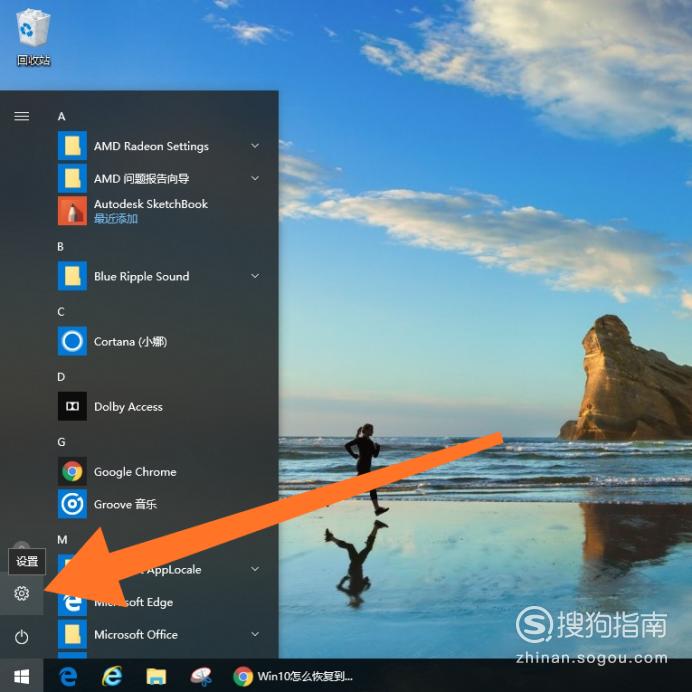Click the Dolby Access label
Screen dimensions: 692x692
pos(128,407)
